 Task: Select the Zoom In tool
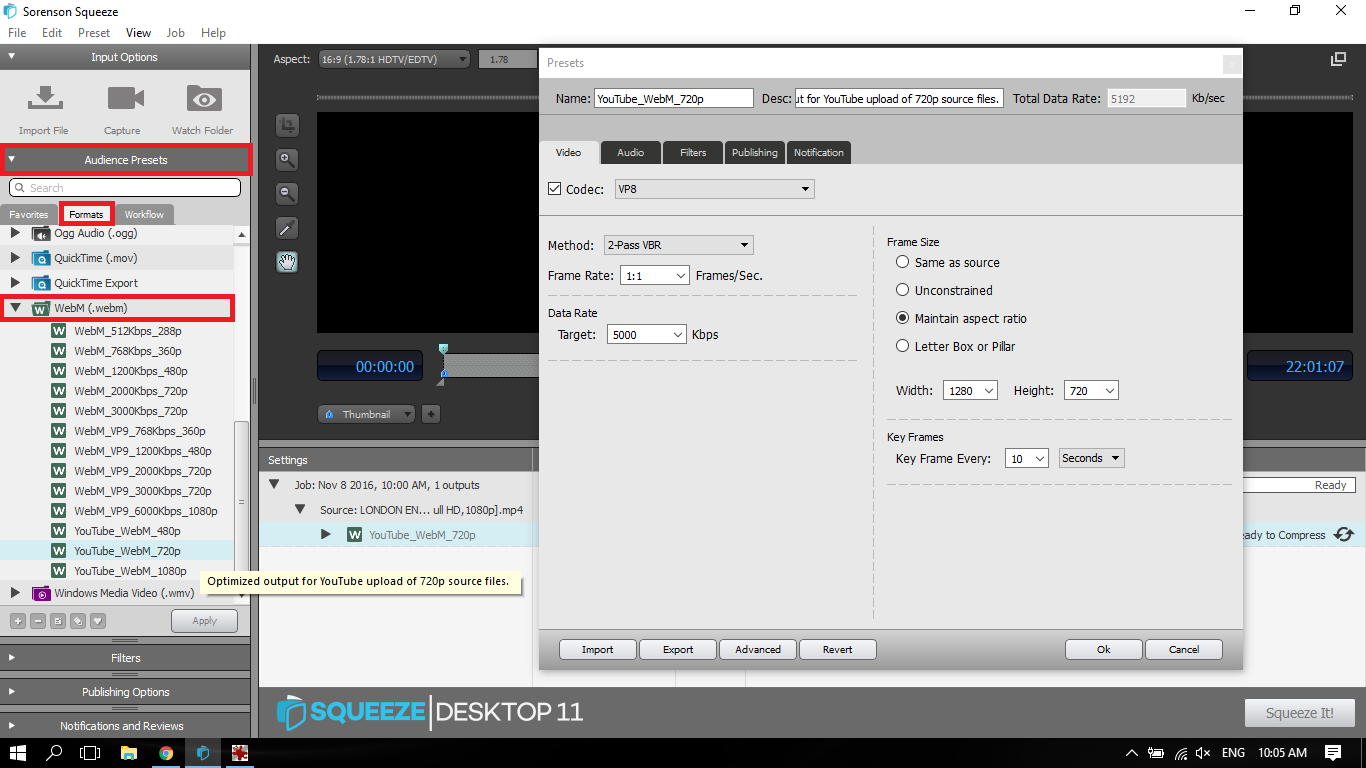(287, 159)
